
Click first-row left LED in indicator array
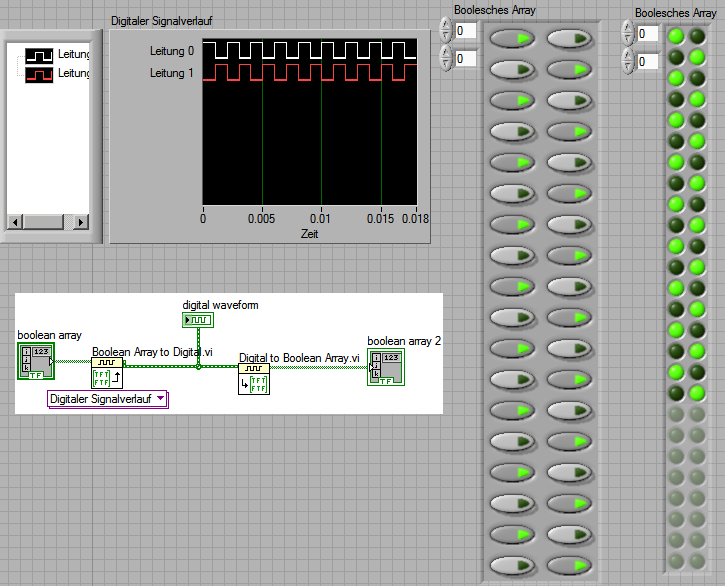coord(677,37)
